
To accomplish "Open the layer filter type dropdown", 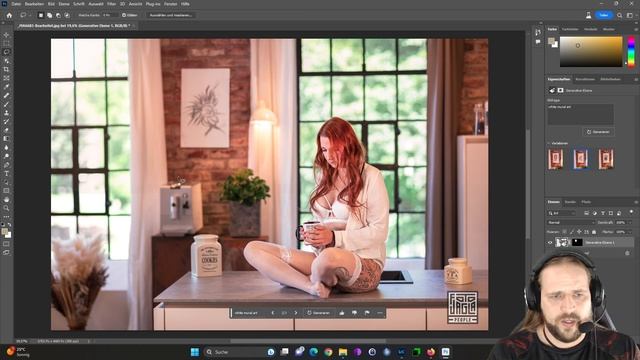I will [x=562, y=213].
